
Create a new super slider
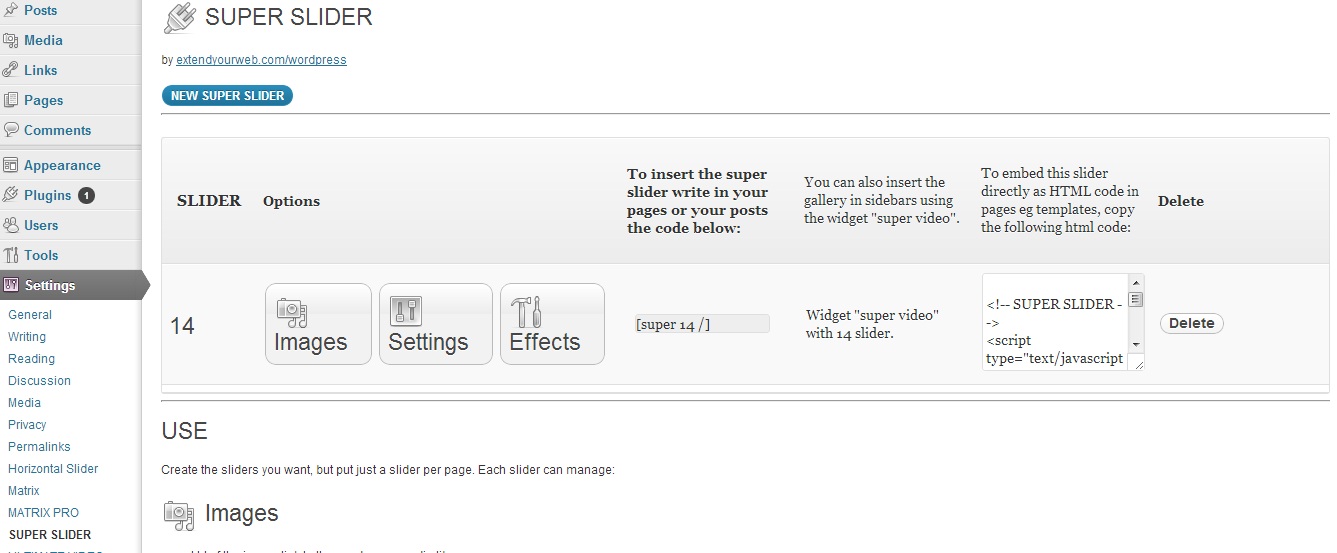click(227, 96)
